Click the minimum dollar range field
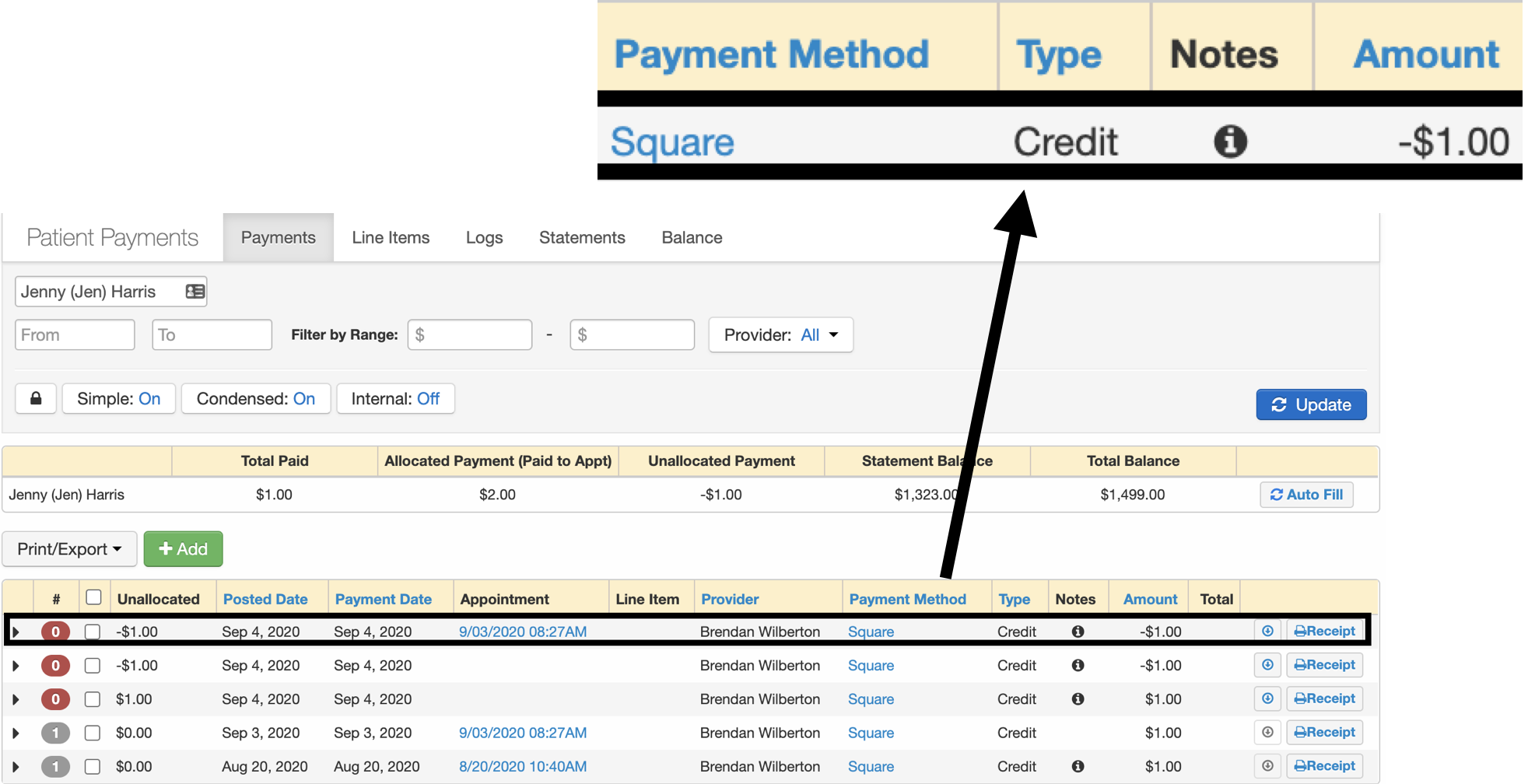This screenshot has height=784, width=1528. tap(470, 334)
